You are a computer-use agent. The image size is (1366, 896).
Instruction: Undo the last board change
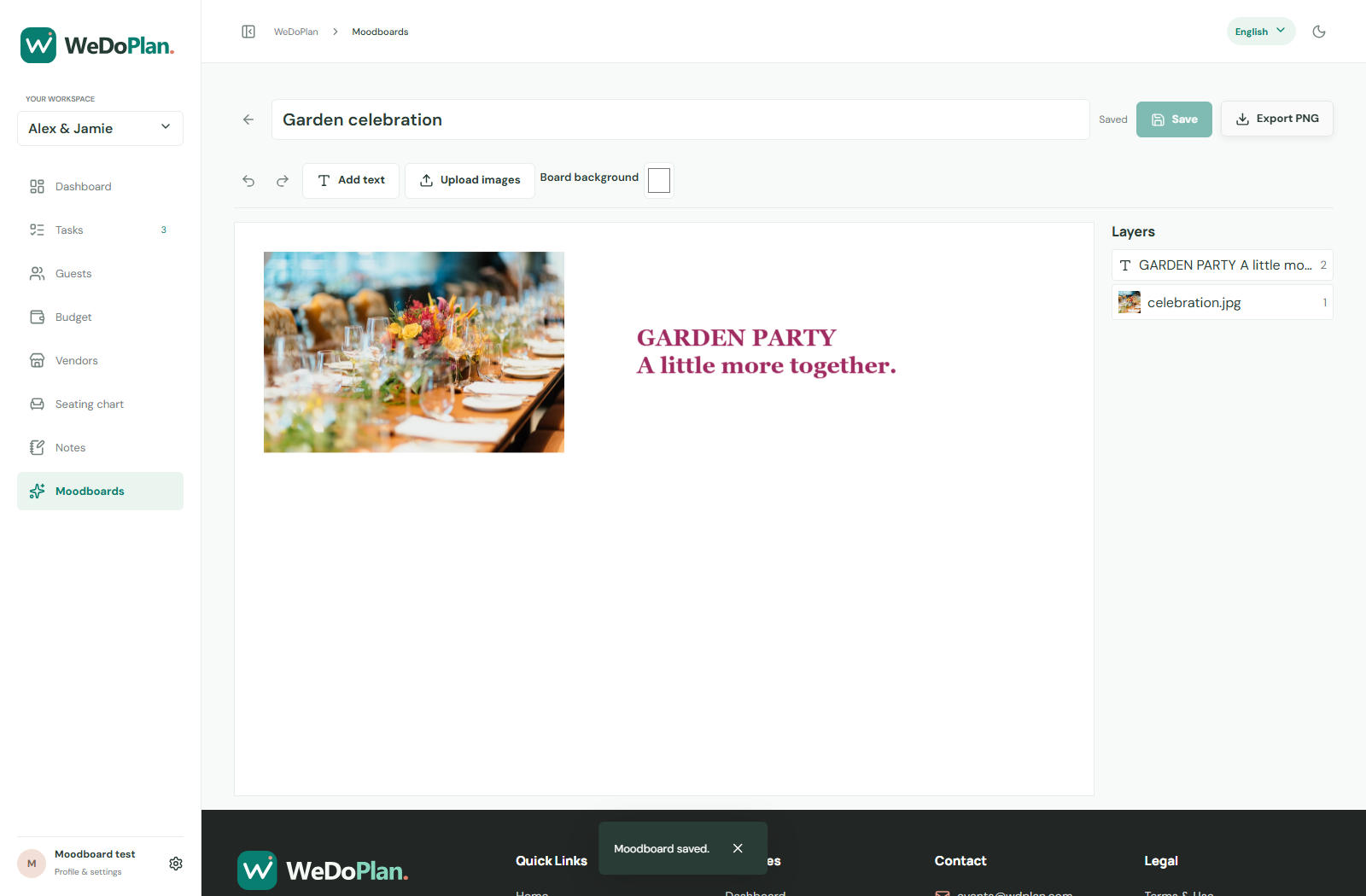(x=248, y=181)
